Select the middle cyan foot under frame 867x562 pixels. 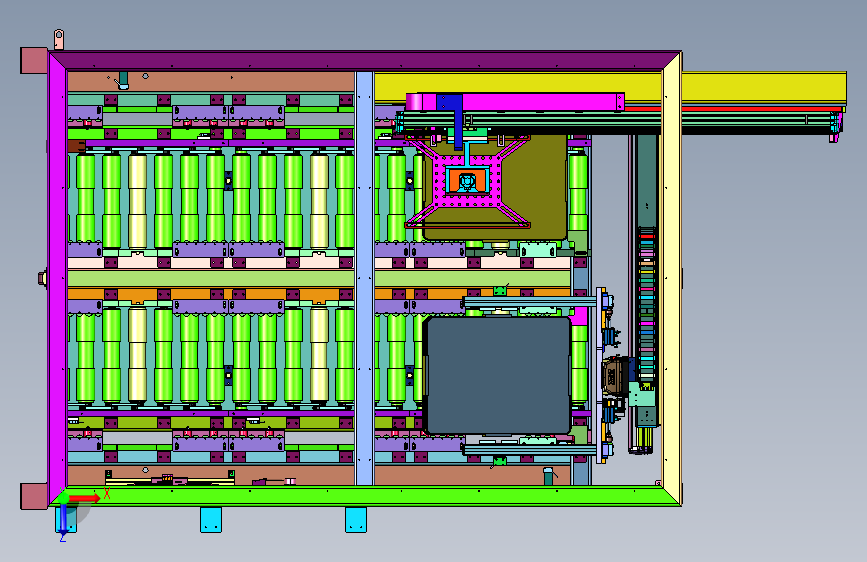click(x=211, y=519)
